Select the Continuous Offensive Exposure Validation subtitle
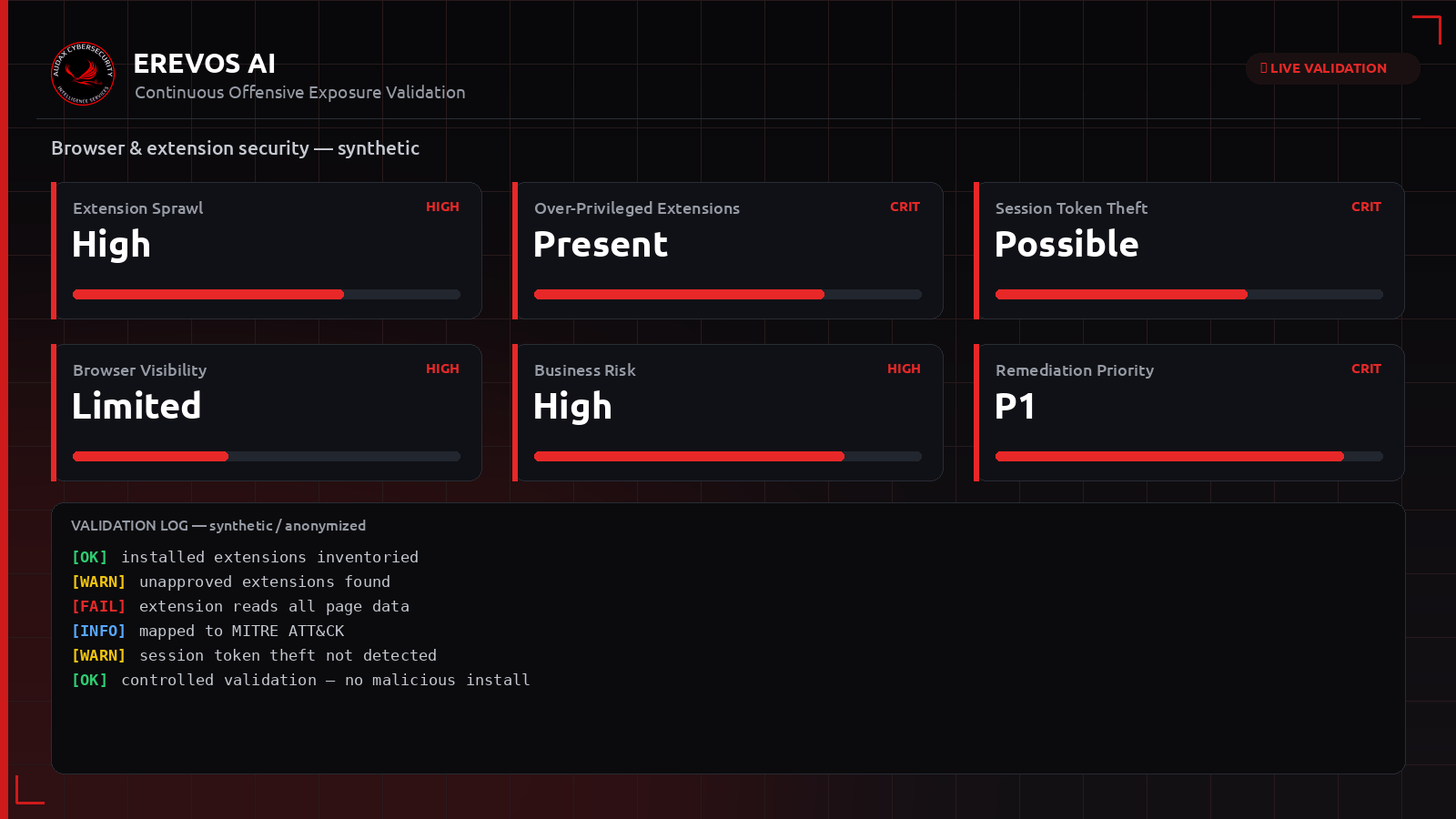Image resolution: width=1456 pixels, height=819 pixels. [x=300, y=92]
